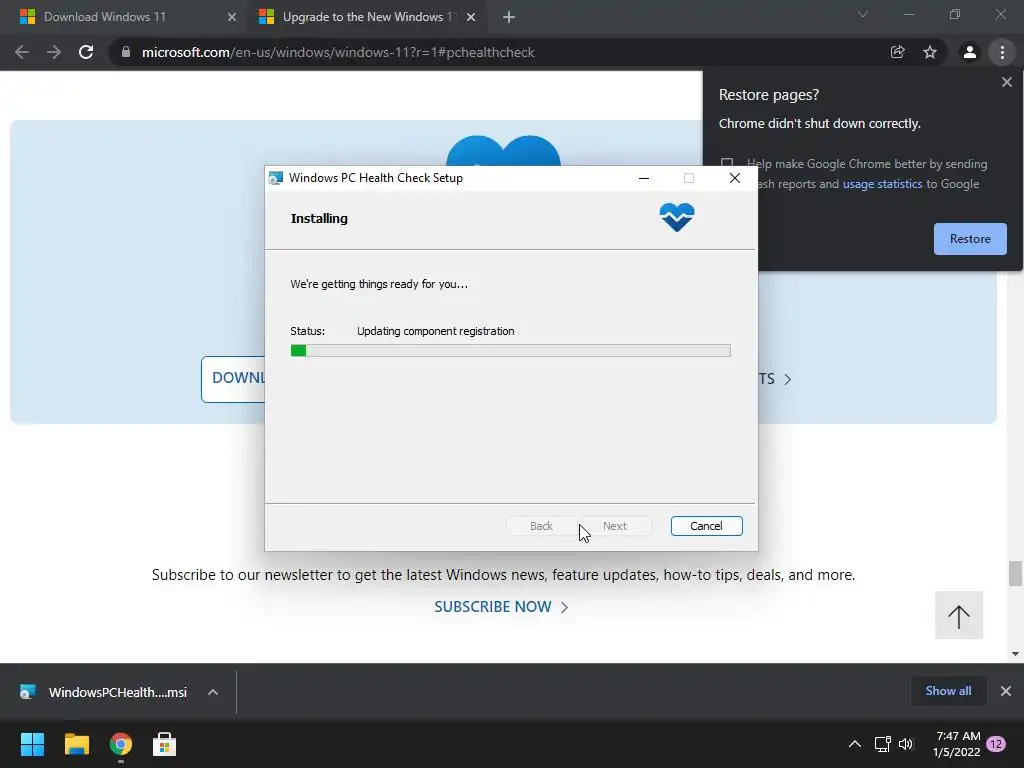
Task: Open the Chrome profile avatar menu
Action: coord(970,52)
